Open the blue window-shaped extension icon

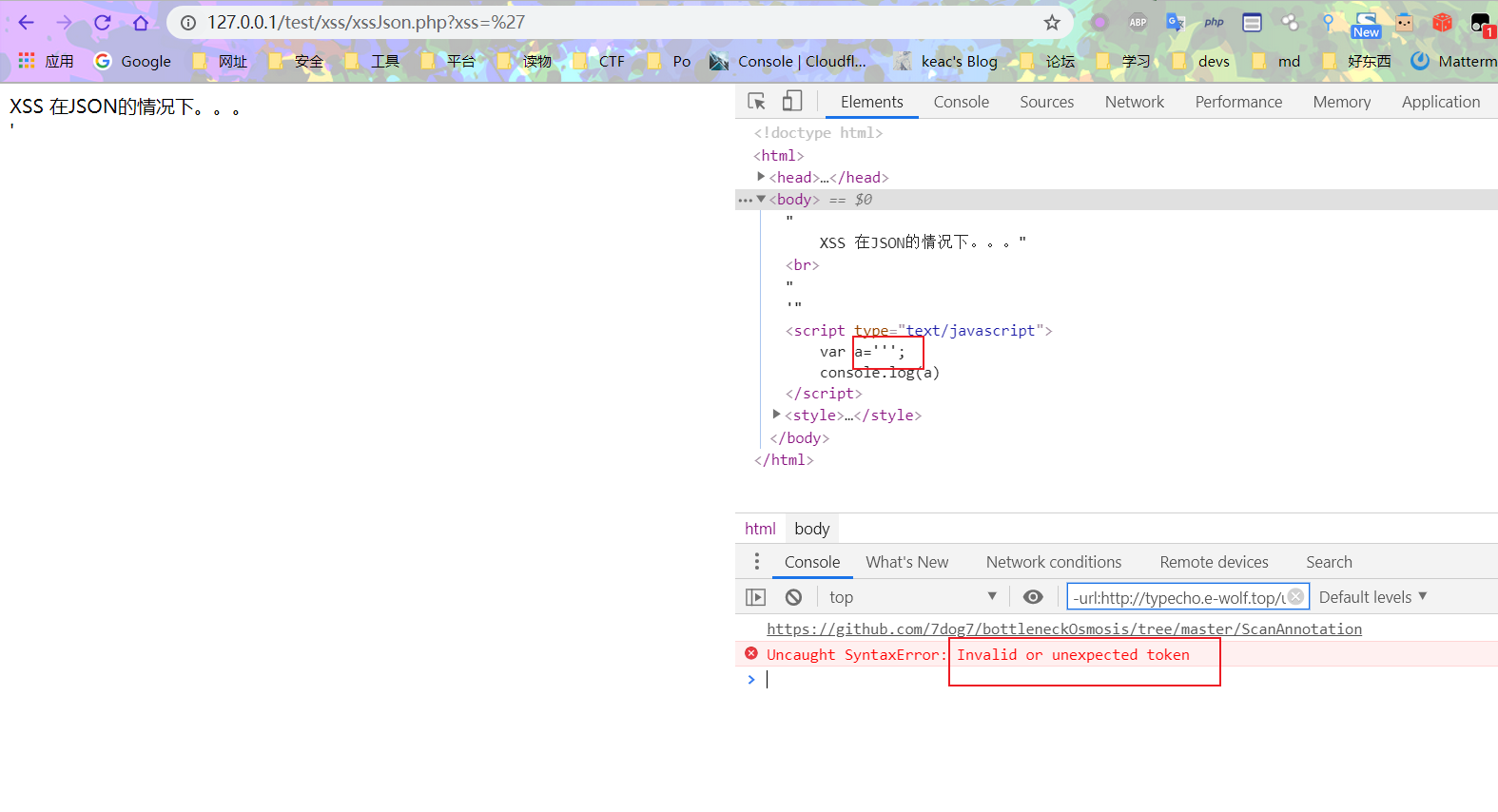coord(1252,22)
